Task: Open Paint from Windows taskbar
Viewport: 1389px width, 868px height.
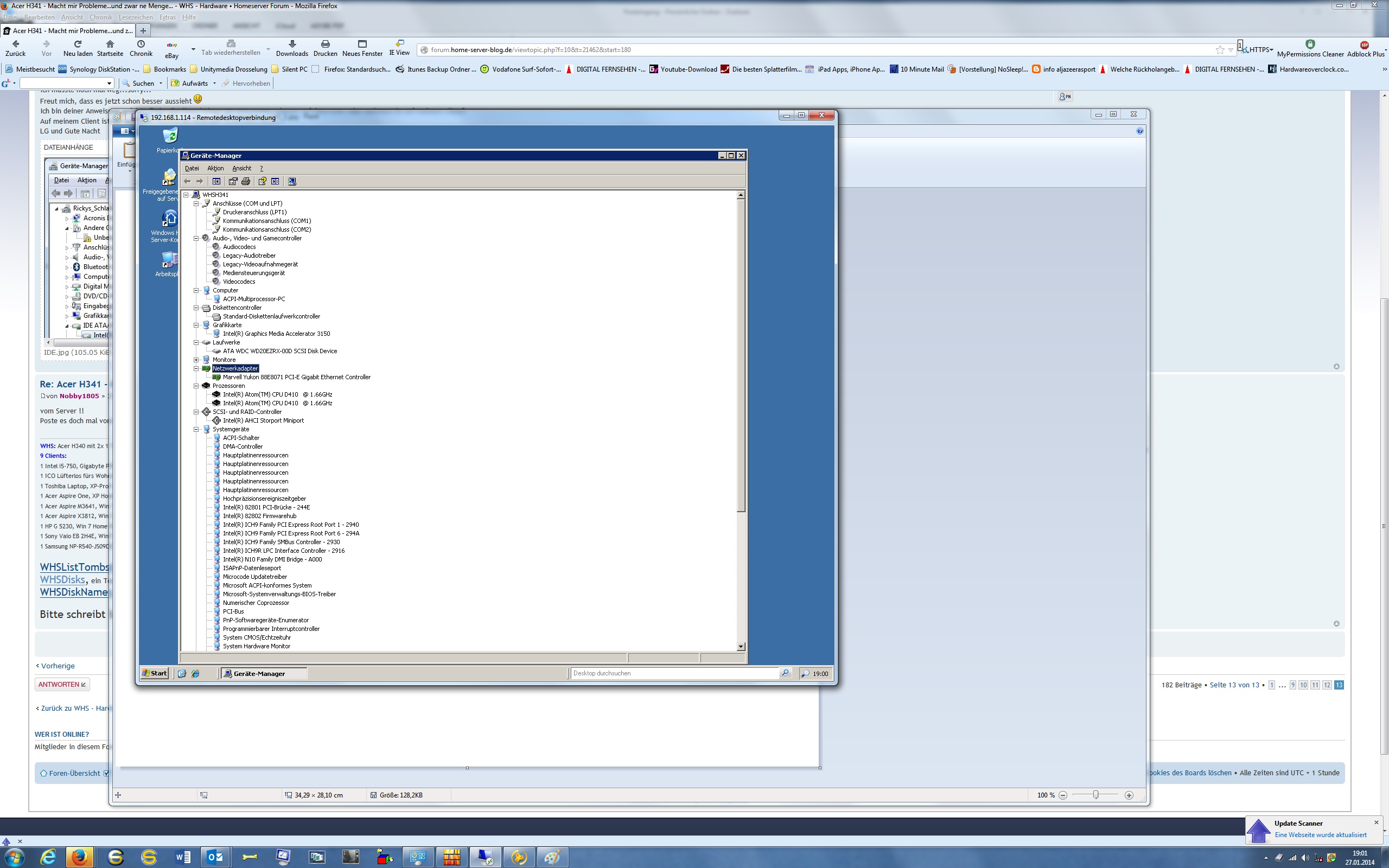Action: click(x=552, y=857)
